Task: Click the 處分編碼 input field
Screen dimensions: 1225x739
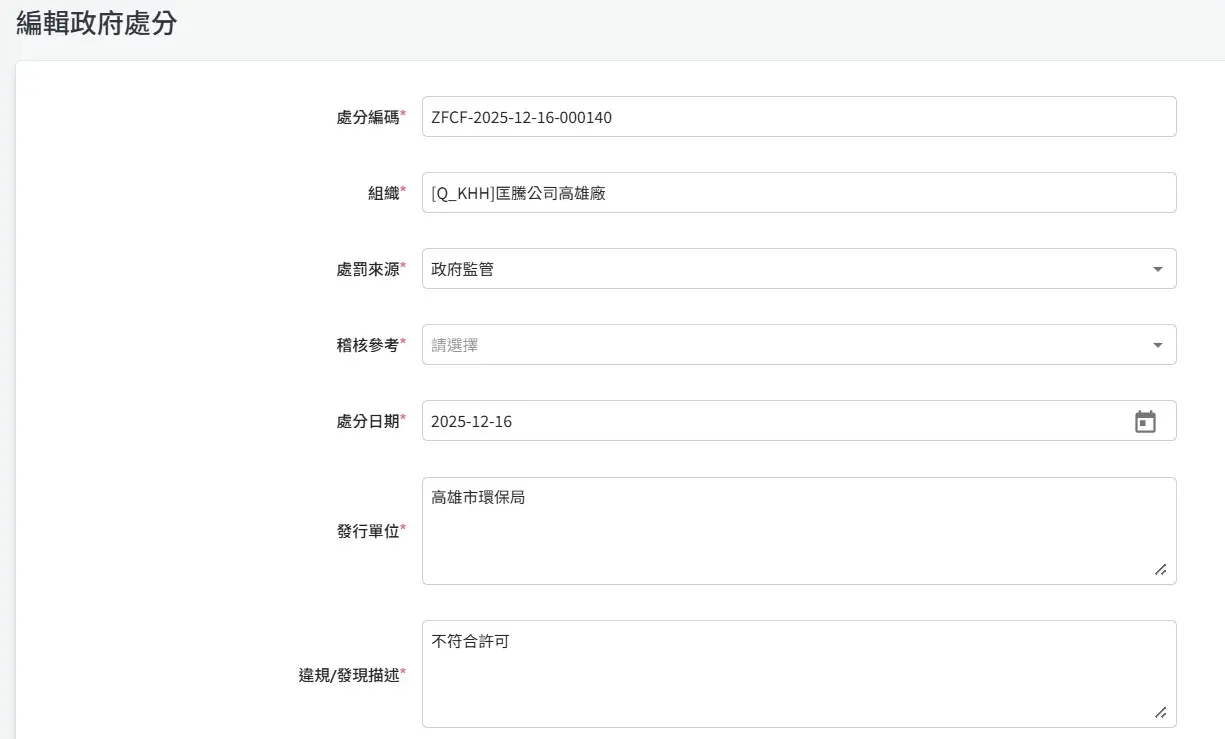Action: click(x=798, y=117)
